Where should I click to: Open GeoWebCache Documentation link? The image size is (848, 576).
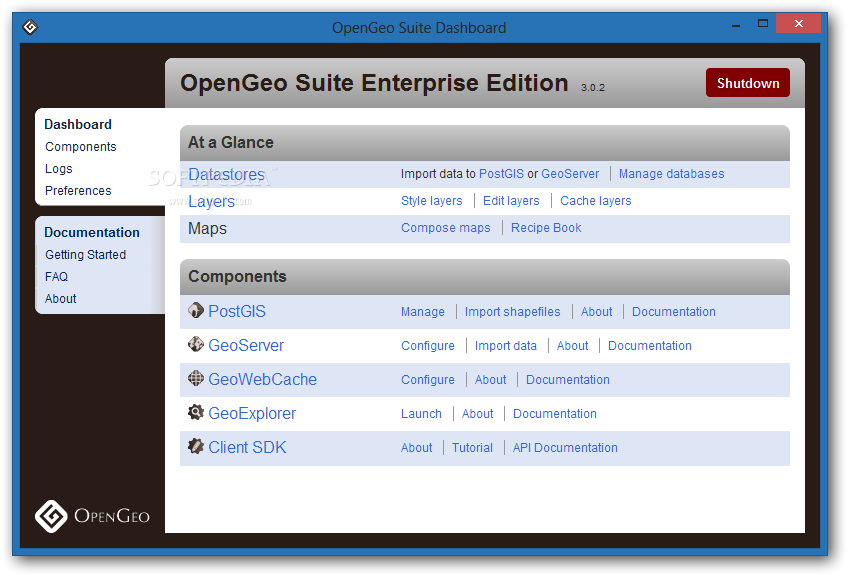(x=568, y=380)
